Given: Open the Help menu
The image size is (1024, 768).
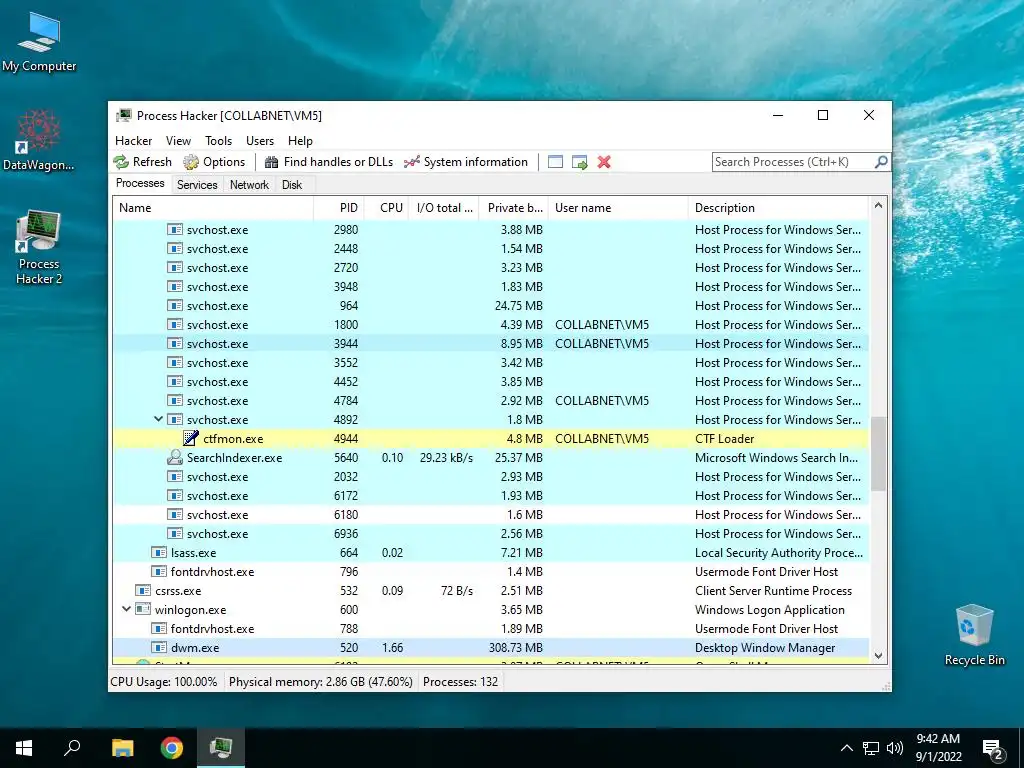Looking at the screenshot, I should tap(300, 140).
